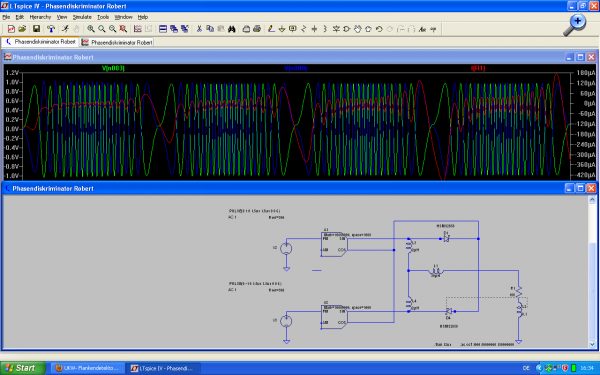Click the Autorange axes icon

(137, 29)
